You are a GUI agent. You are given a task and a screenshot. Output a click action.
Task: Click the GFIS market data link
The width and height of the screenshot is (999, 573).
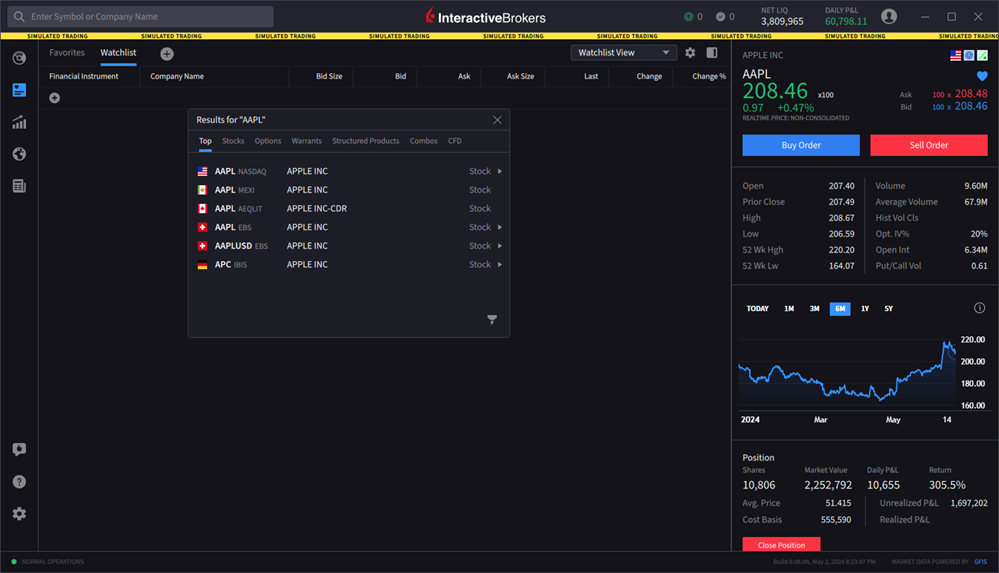tap(980, 562)
